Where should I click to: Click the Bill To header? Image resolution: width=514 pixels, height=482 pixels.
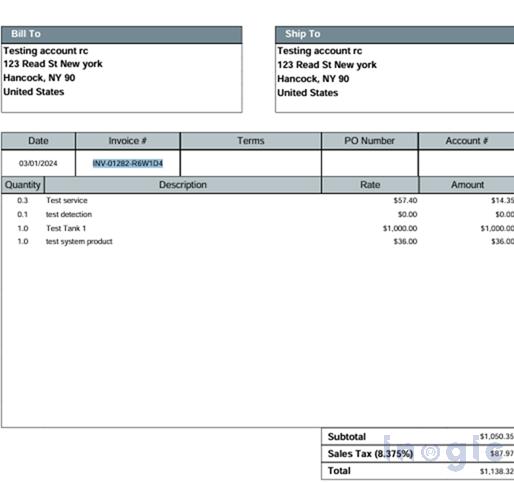[x=122, y=35]
